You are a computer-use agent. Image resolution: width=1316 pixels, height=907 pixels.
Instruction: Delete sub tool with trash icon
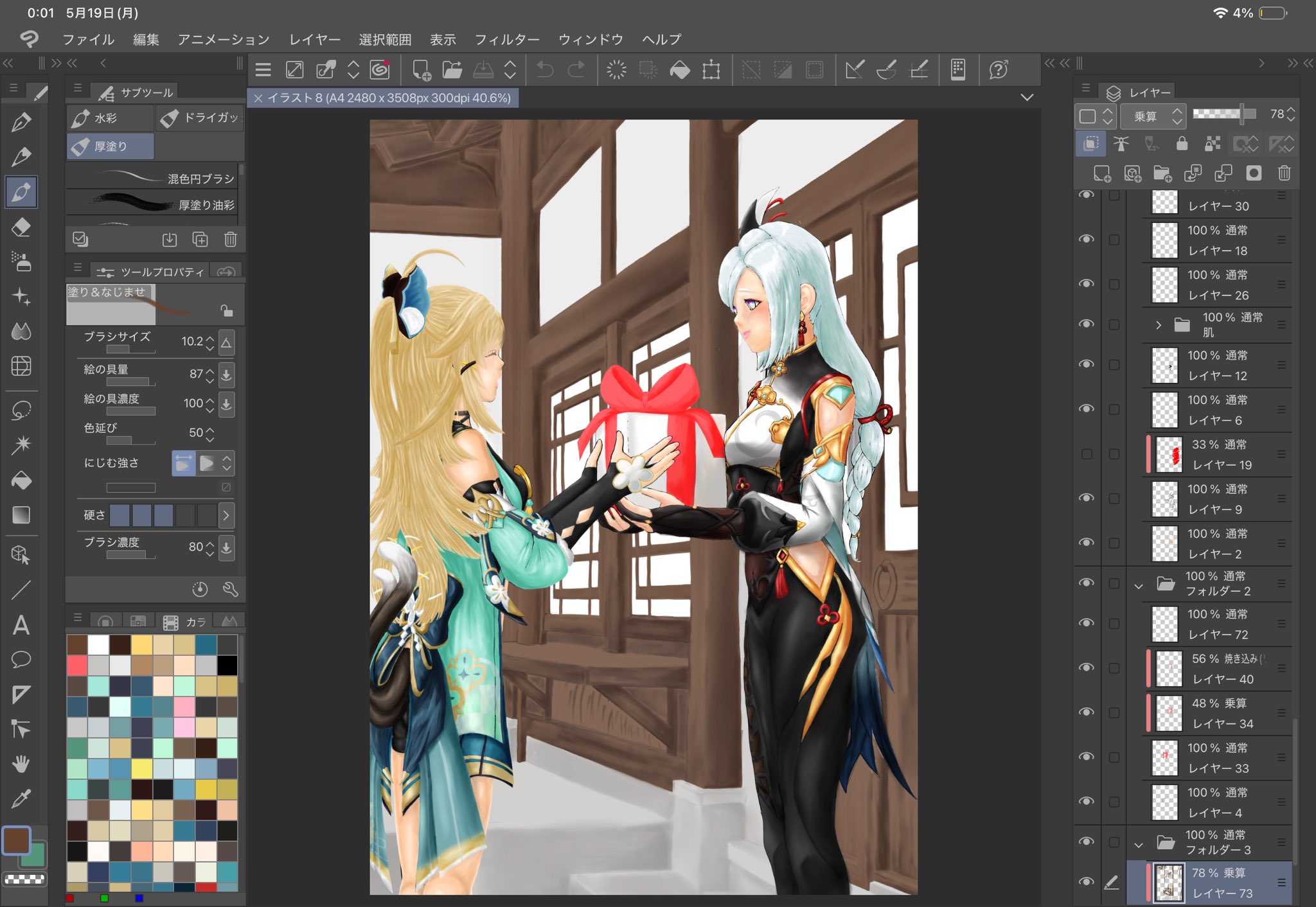231,240
